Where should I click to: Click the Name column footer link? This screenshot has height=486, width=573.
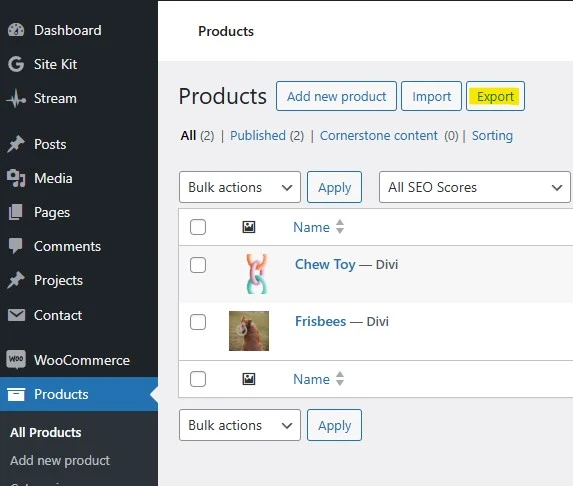(311, 379)
